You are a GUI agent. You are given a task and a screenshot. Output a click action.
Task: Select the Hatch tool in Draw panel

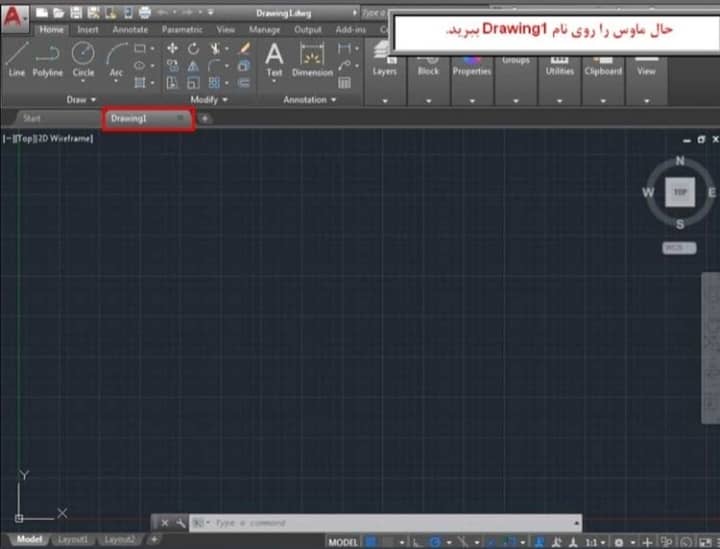[x=140, y=83]
